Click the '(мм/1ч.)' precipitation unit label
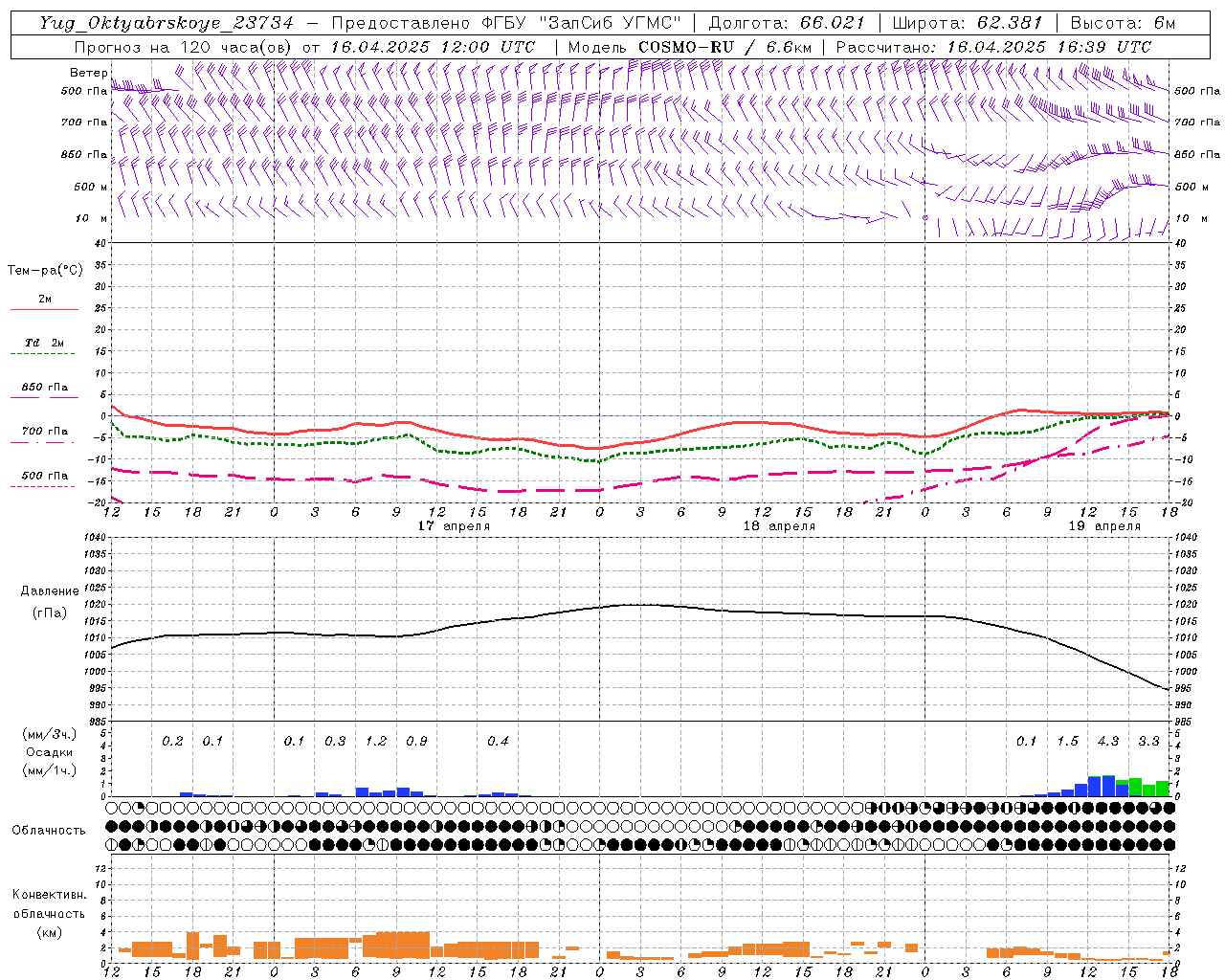This screenshot has width=1225, height=980. [x=50, y=770]
